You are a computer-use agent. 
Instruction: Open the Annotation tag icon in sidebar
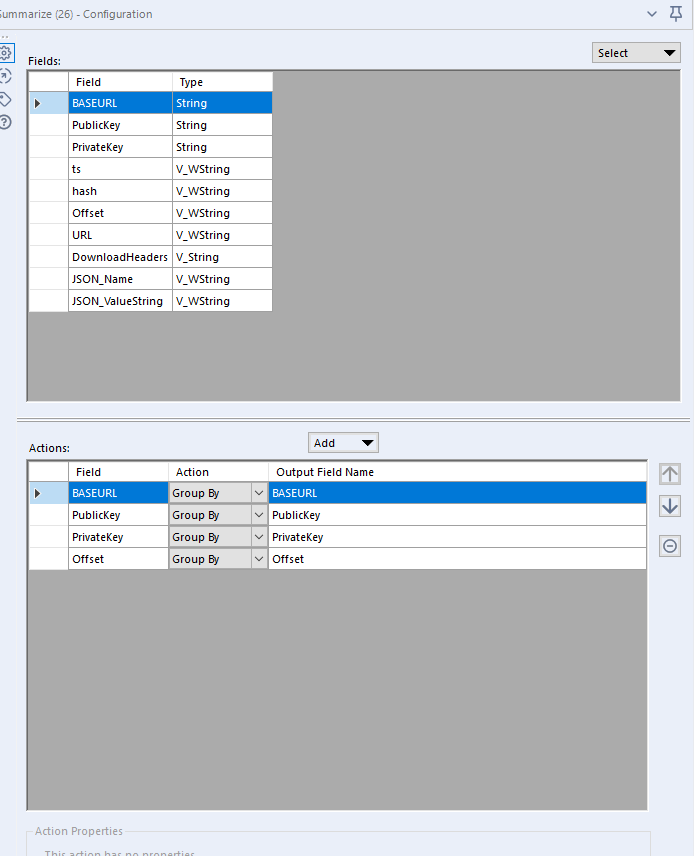point(5,99)
